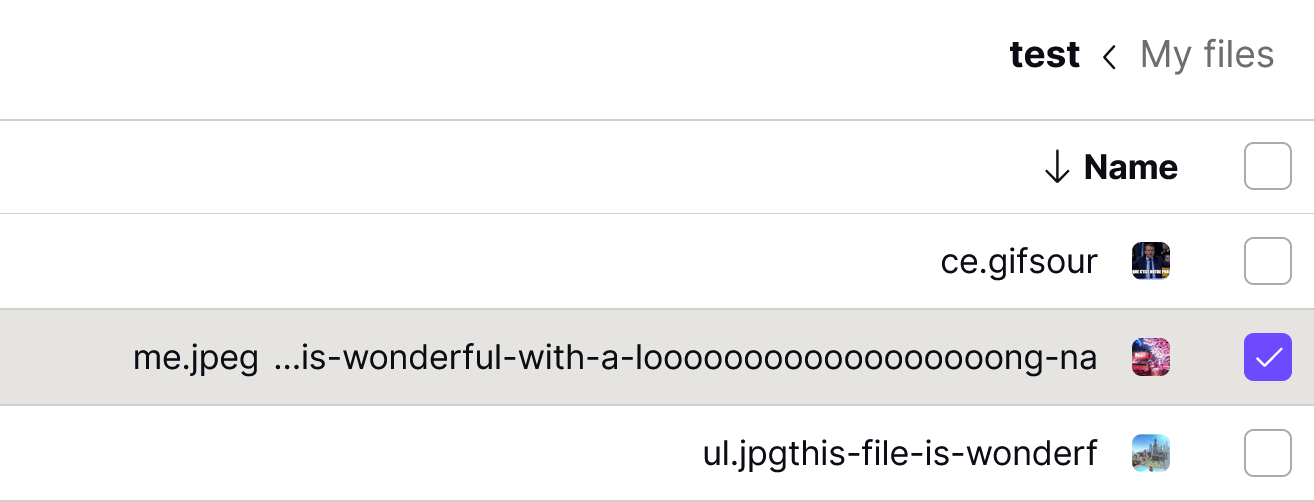Select the ul.jpgthis-file-is-wonderf file checkbox

[1267, 453]
